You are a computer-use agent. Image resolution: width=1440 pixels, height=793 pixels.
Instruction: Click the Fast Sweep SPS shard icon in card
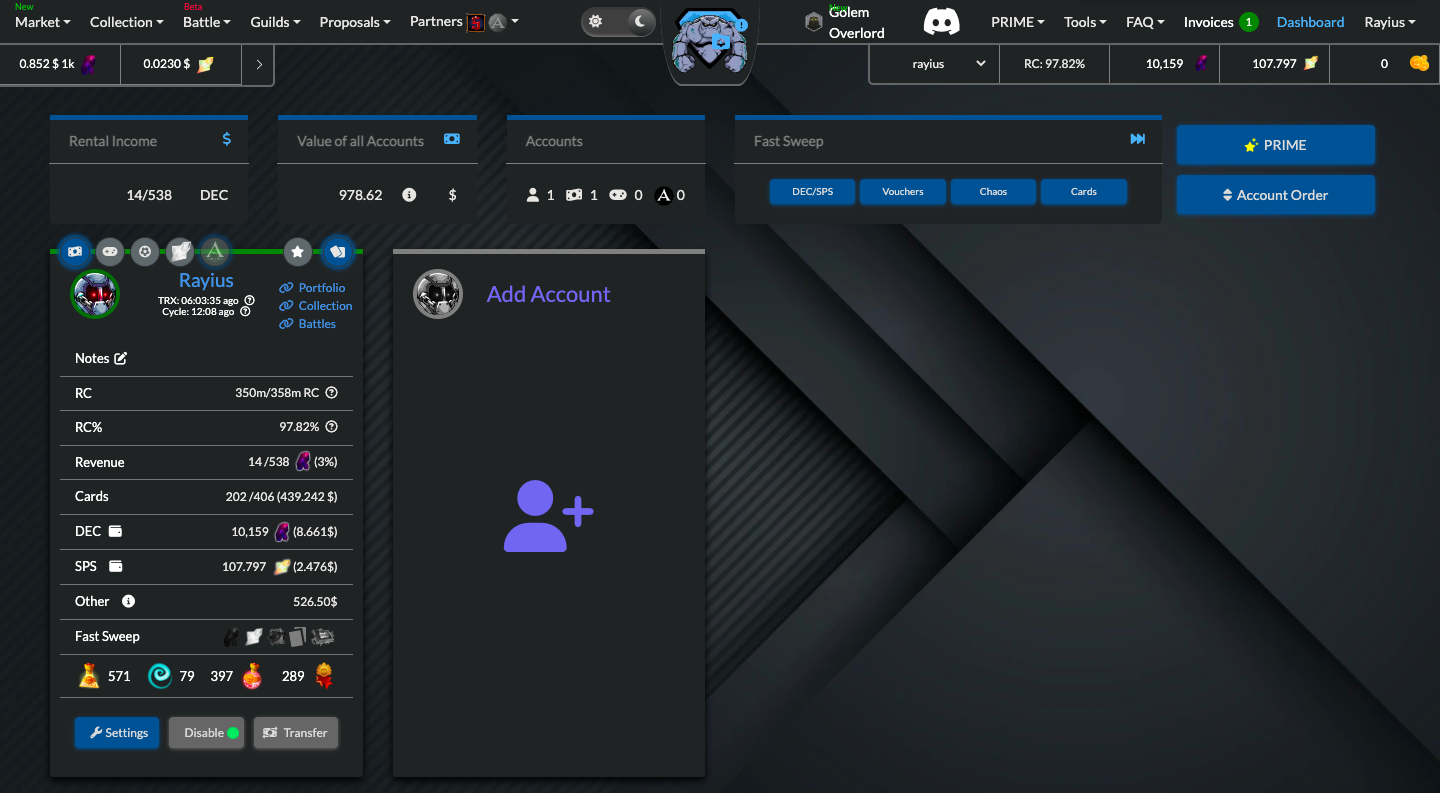click(254, 636)
